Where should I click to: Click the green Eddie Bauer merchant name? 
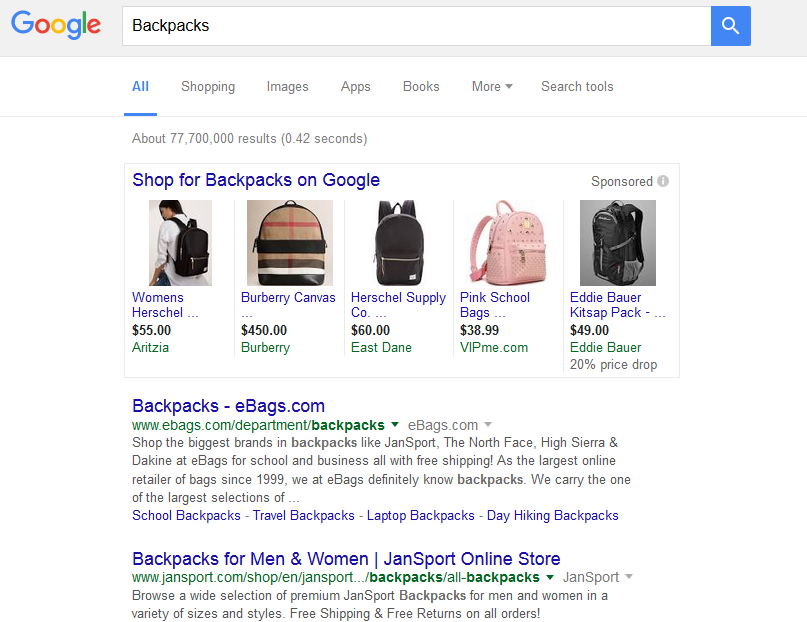click(606, 348)
